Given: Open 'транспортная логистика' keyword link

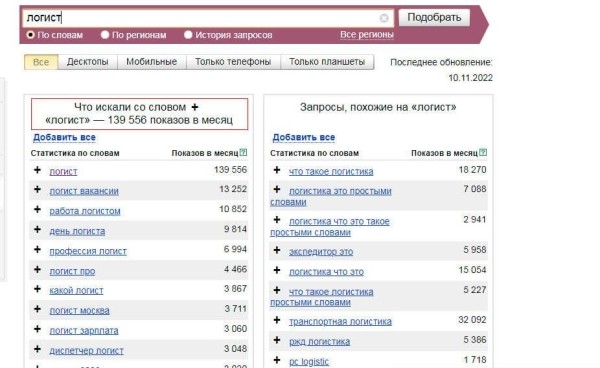Looking at the screenshot, I should coord(340,322).
